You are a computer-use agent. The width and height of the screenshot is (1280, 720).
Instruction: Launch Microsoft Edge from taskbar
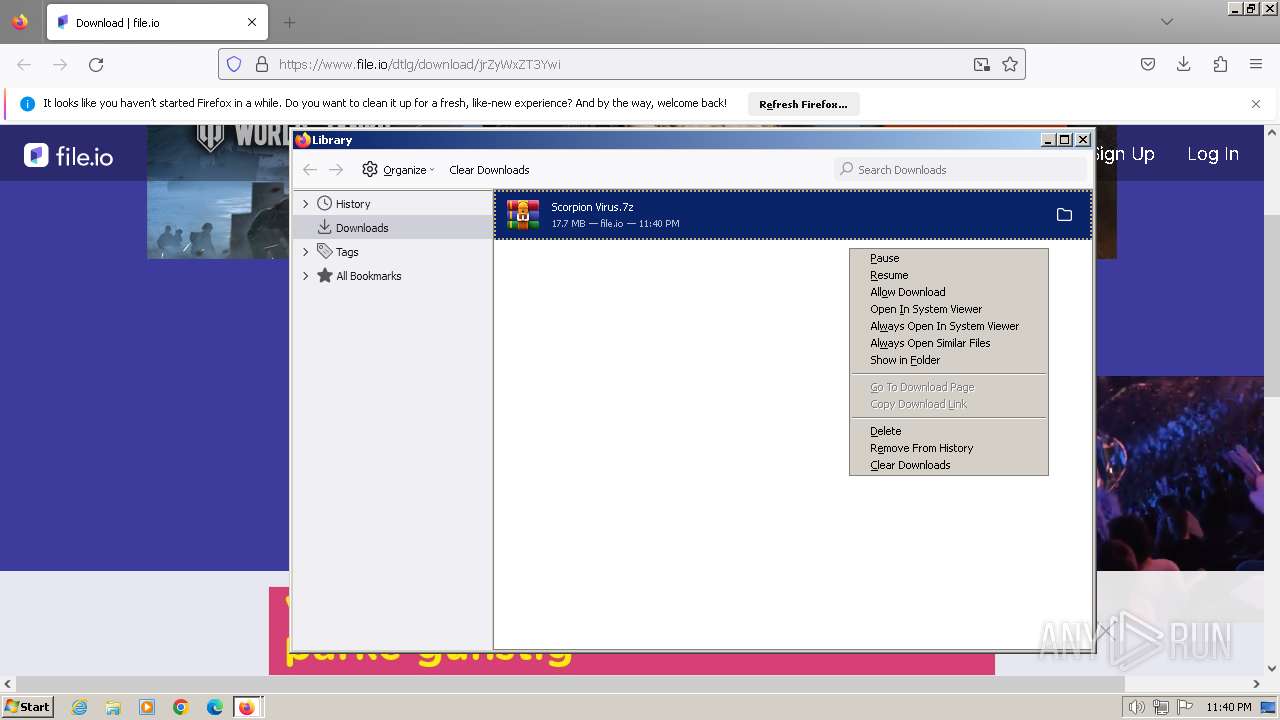coord(215,707)
